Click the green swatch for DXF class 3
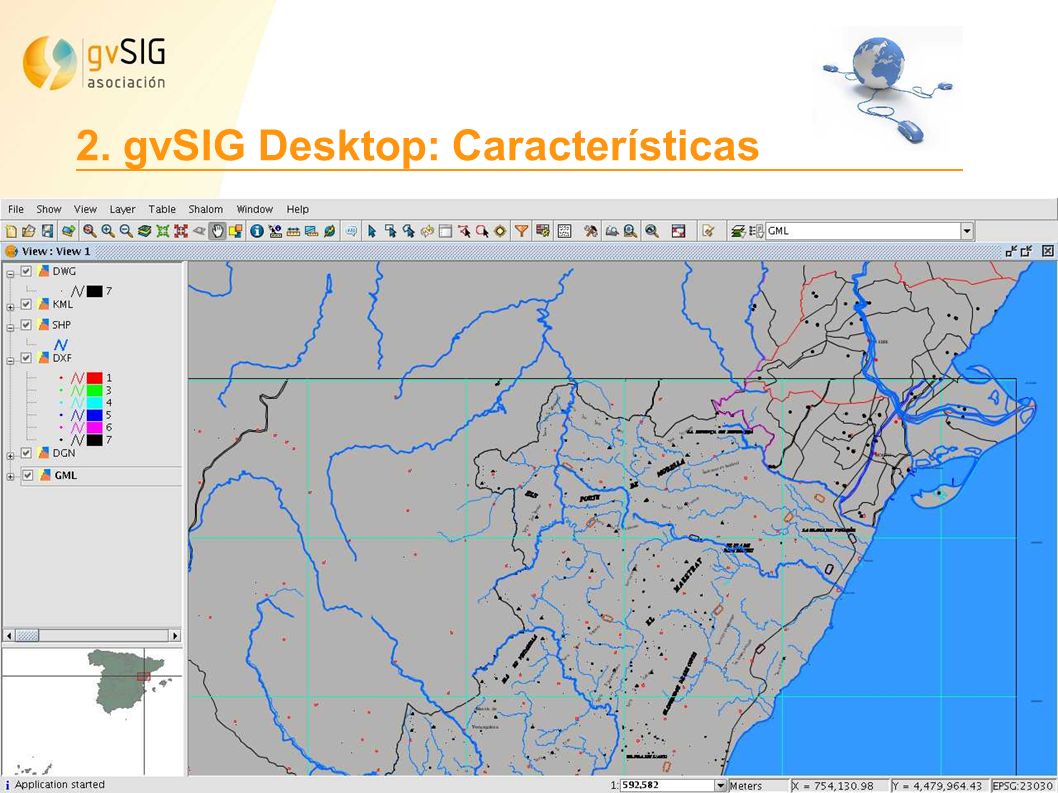Screen dimensions: 1058x793 94,390
